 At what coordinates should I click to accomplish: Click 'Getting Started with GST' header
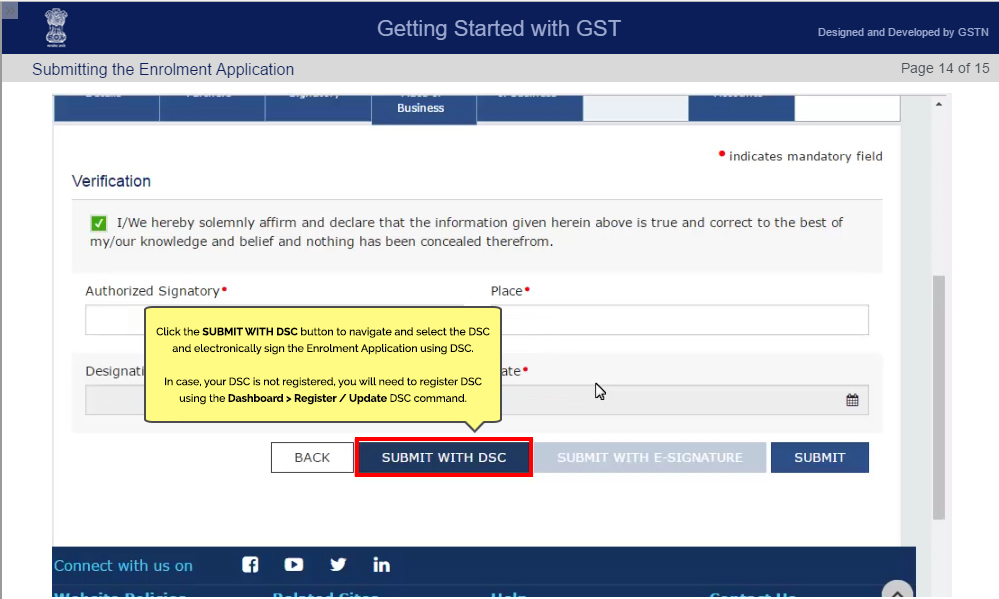[499, 28]
